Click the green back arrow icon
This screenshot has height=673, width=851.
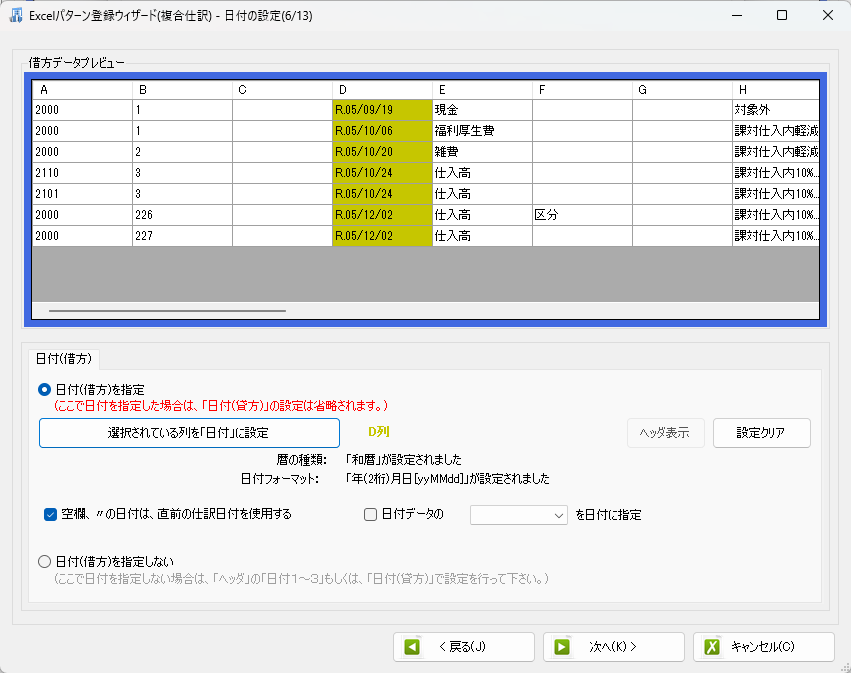pyautogui.click(x=412, y=647)
